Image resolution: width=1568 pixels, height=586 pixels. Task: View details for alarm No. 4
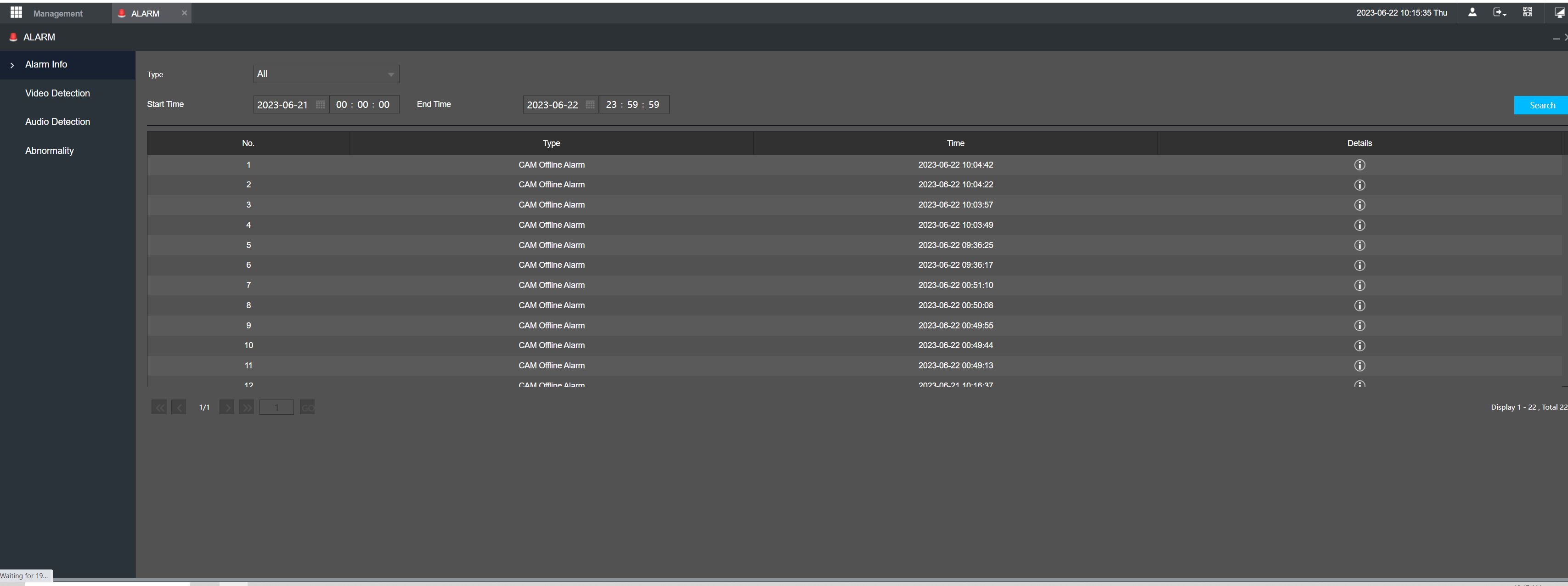[x=1359, y=225]
